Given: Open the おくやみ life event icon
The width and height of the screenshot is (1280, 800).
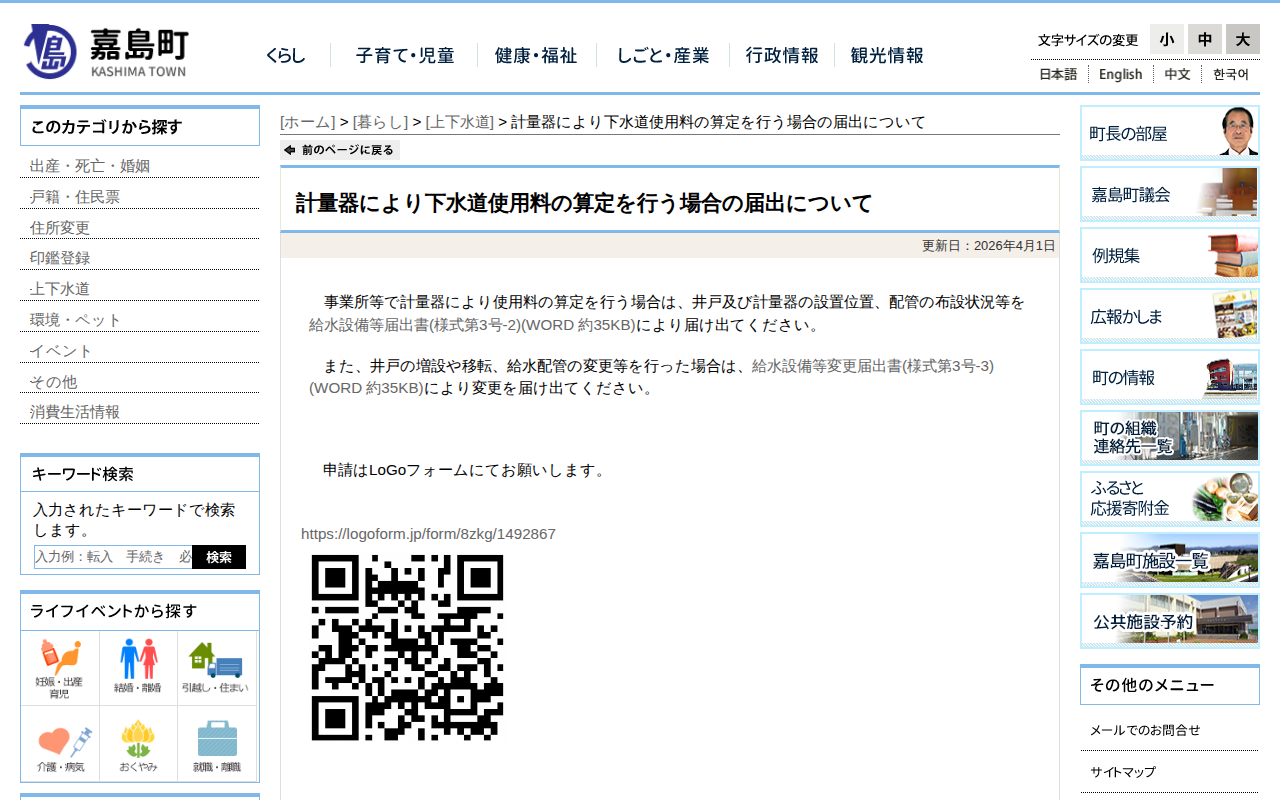Looking at the screenshot, I should [139, 744].
